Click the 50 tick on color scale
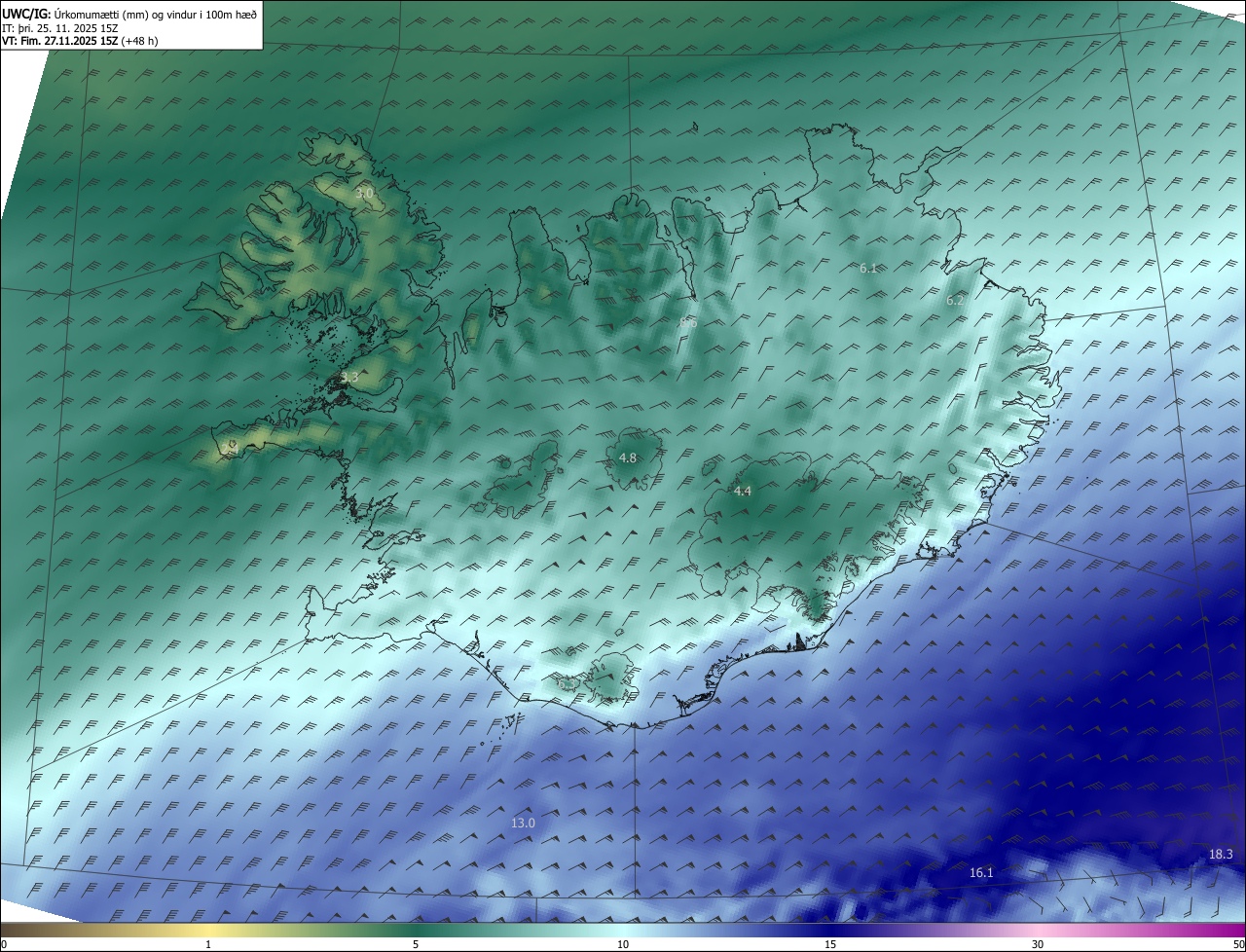Viewport: 1246px width, 952px height. [x=1238, y=944]
